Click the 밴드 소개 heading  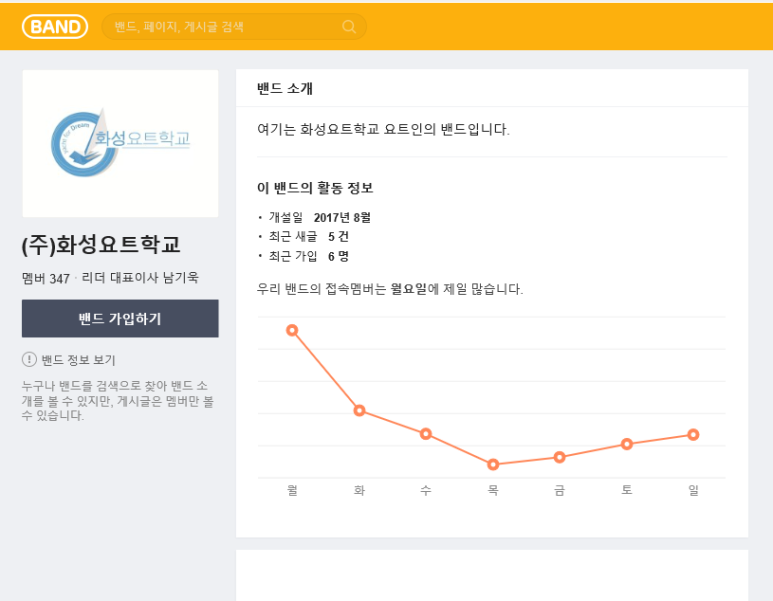pyautogui.click(x=285, y=88)
